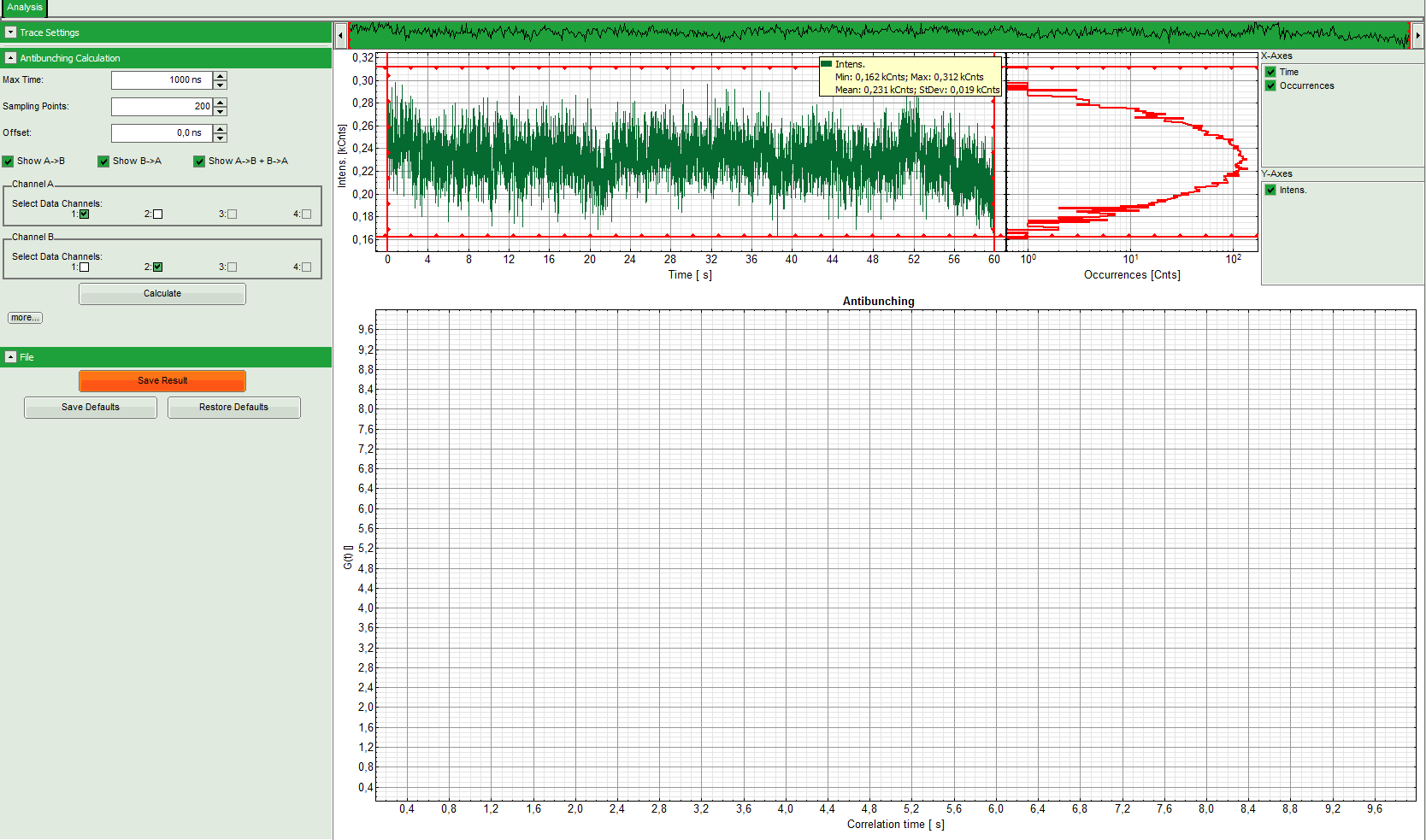1426x840 pixels.
Task: Increase Offset value with up arrow
Action: click(x=221, y=129)
